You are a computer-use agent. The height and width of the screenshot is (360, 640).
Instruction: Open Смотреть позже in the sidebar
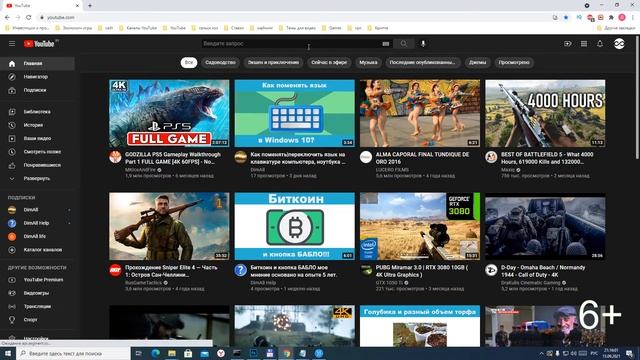[x=37, y=152]
